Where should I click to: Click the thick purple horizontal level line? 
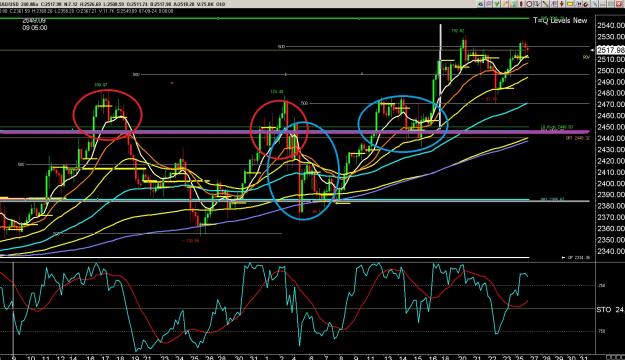point(295,132)
